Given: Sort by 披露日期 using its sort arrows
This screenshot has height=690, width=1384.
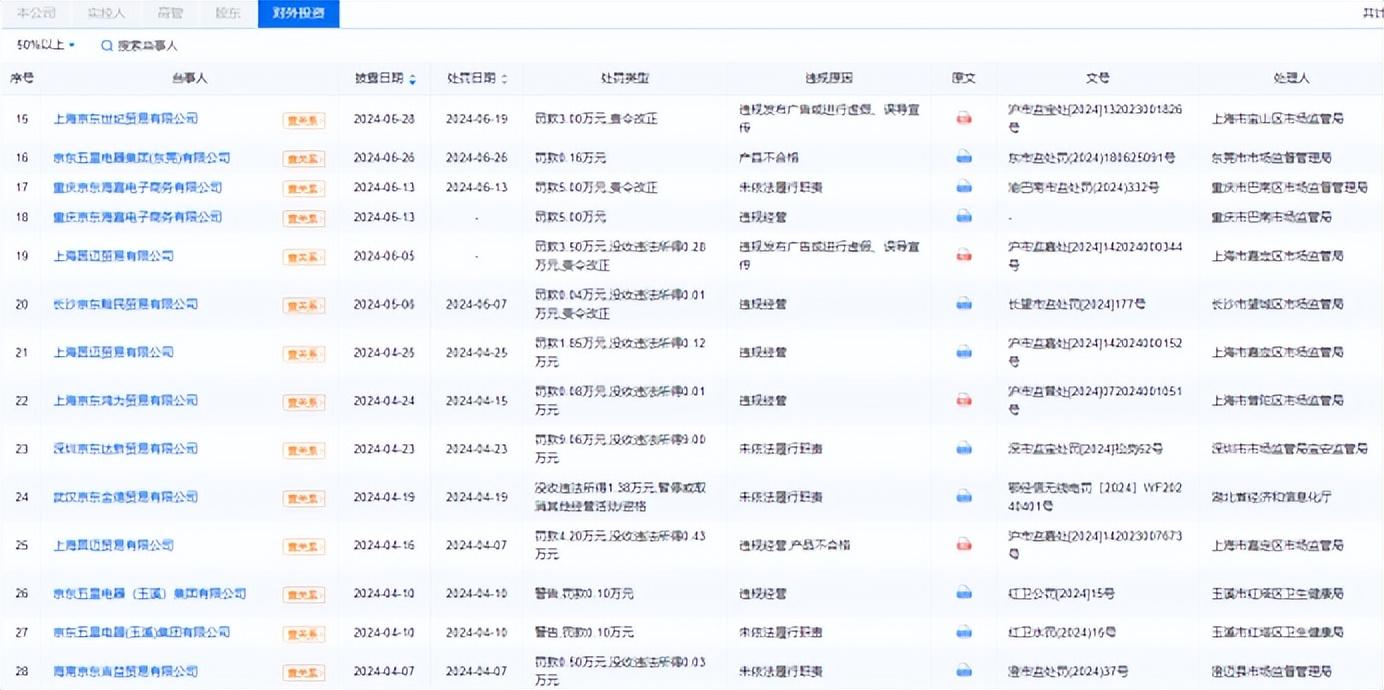Looking at the screenshot, I should click(x=412, y=78).
